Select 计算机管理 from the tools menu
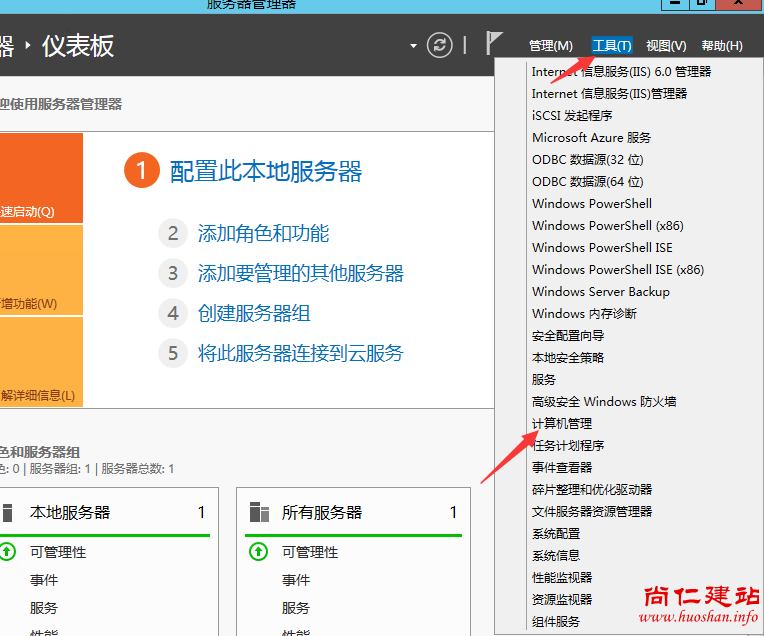The height and width of the screenshot is (636, 764). point(562,424)
